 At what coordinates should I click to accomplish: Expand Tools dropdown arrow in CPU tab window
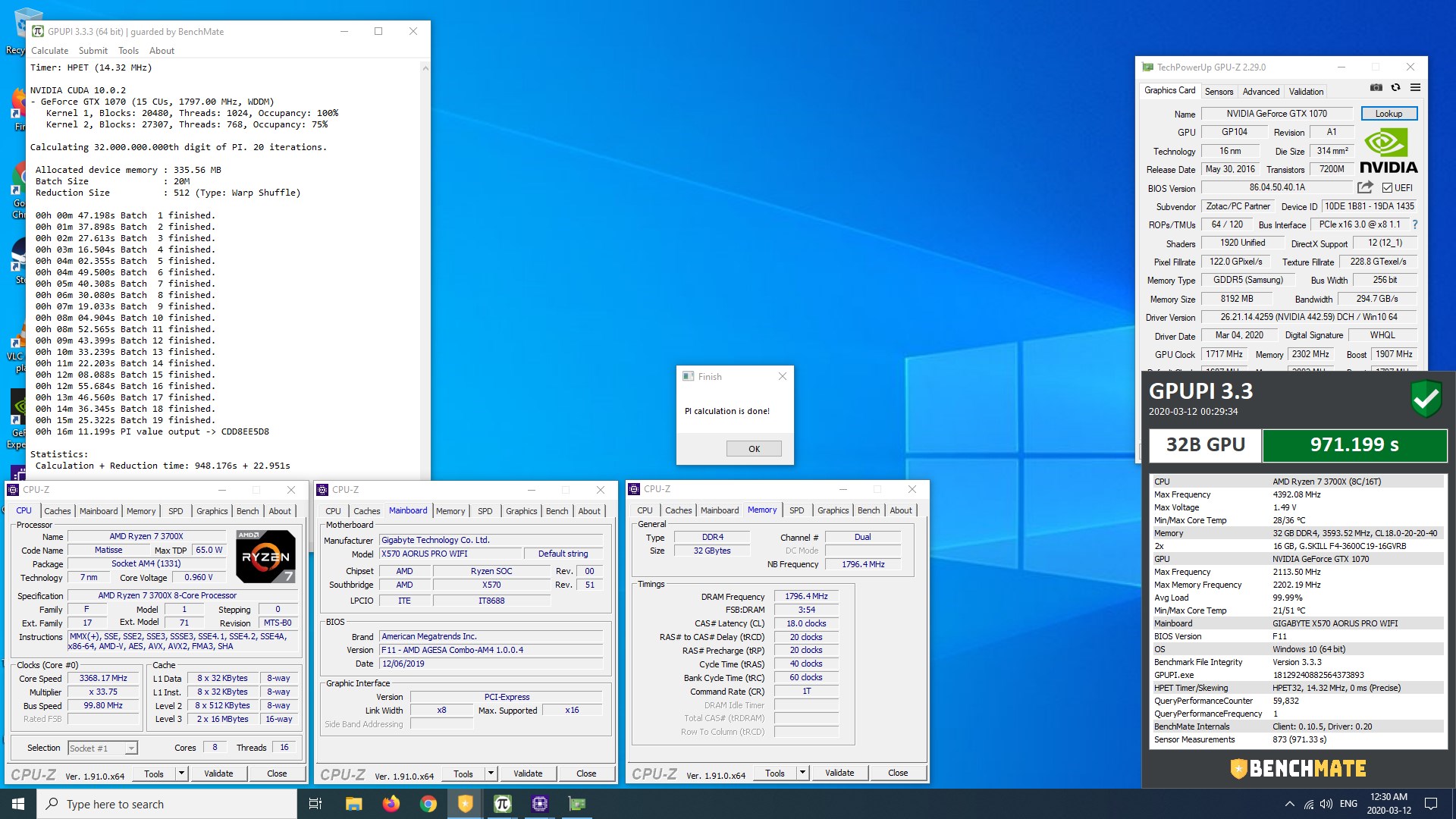tap(181, 773)
